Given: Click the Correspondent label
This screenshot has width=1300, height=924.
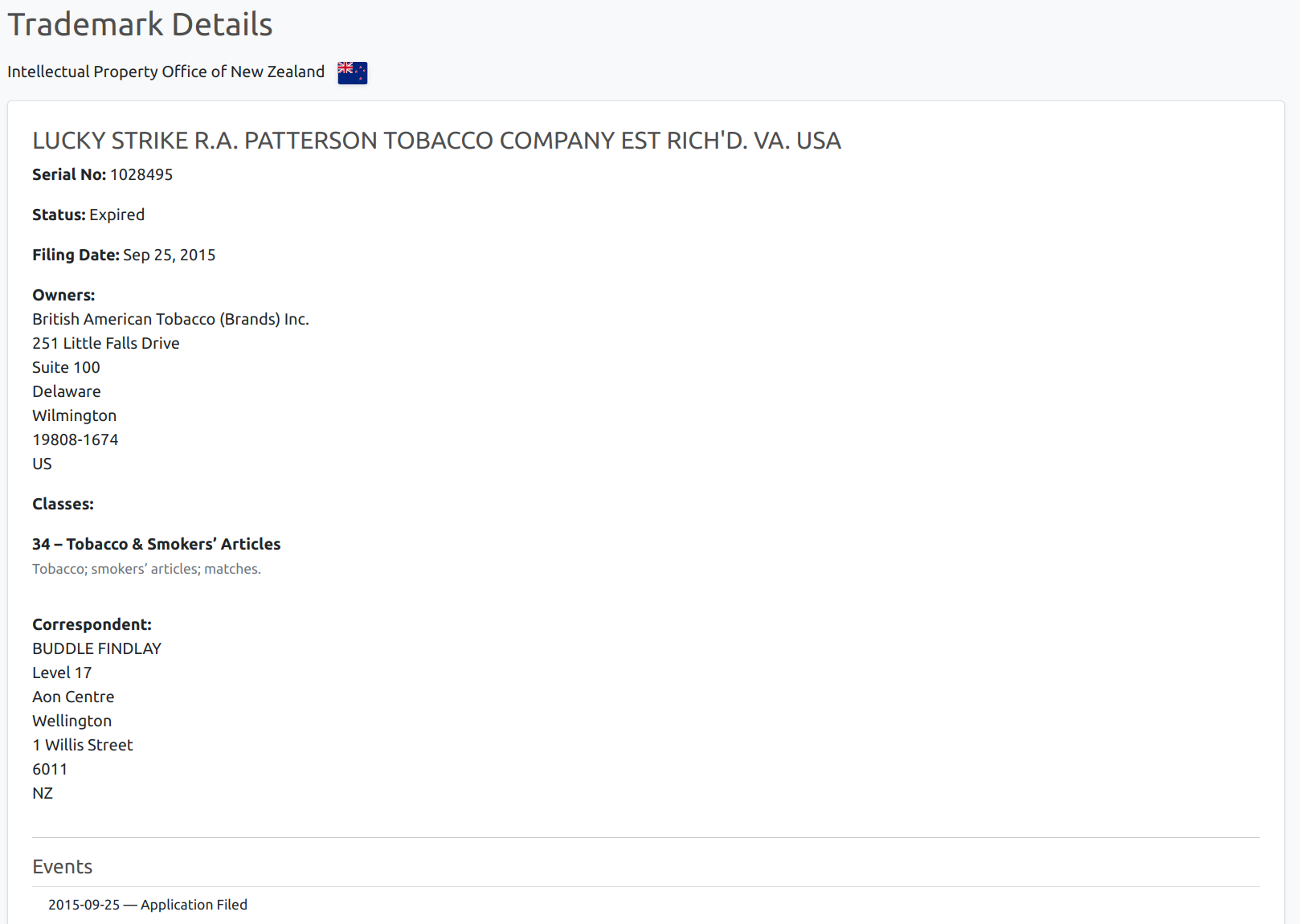Looking at the screenshot, I should (x=92, y=624).
